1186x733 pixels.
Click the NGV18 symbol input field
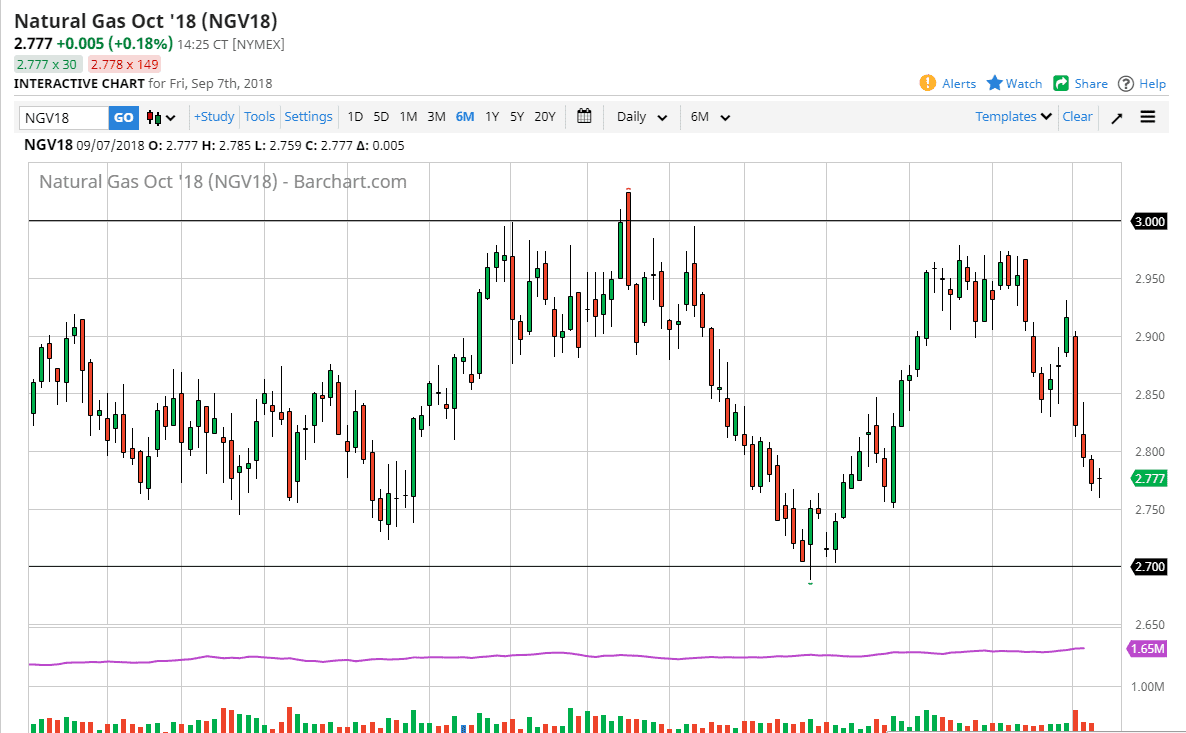tap(64, 117)
